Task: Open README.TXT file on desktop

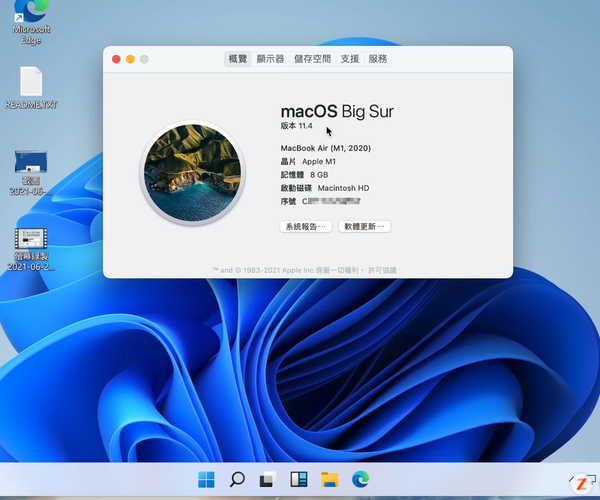Action: [x=31, y=88]
